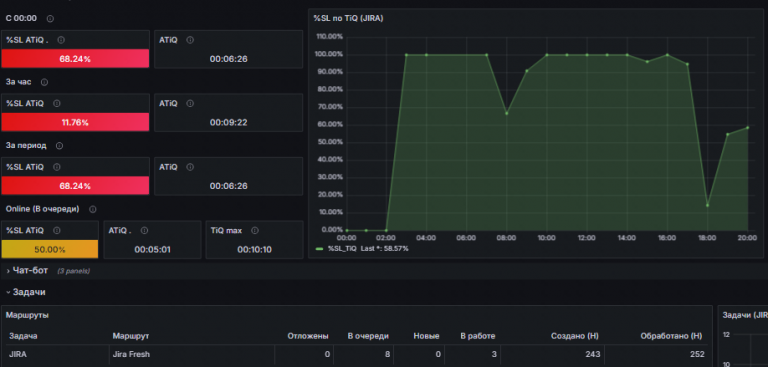The image size is (768, 367).
Task: Click info icon of ATiQ panel showing 00:06:26 under С 00:00
Action: coord(190,40)
